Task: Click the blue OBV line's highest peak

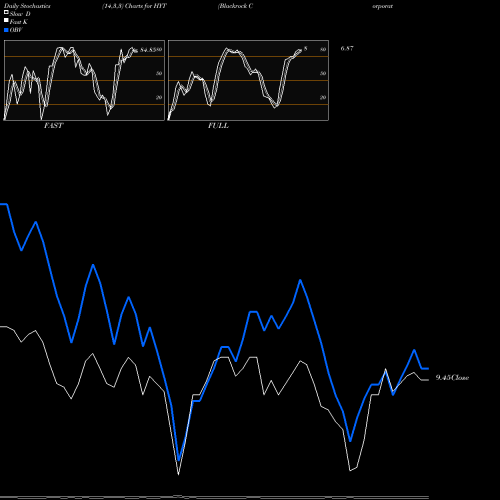Action: [4, 204]
